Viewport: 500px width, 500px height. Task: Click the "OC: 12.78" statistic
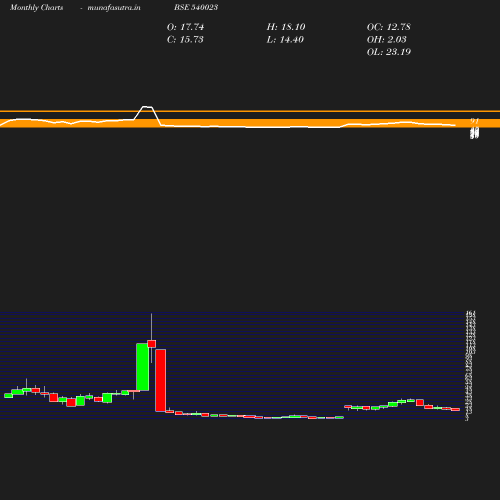(x=388, y=27)
